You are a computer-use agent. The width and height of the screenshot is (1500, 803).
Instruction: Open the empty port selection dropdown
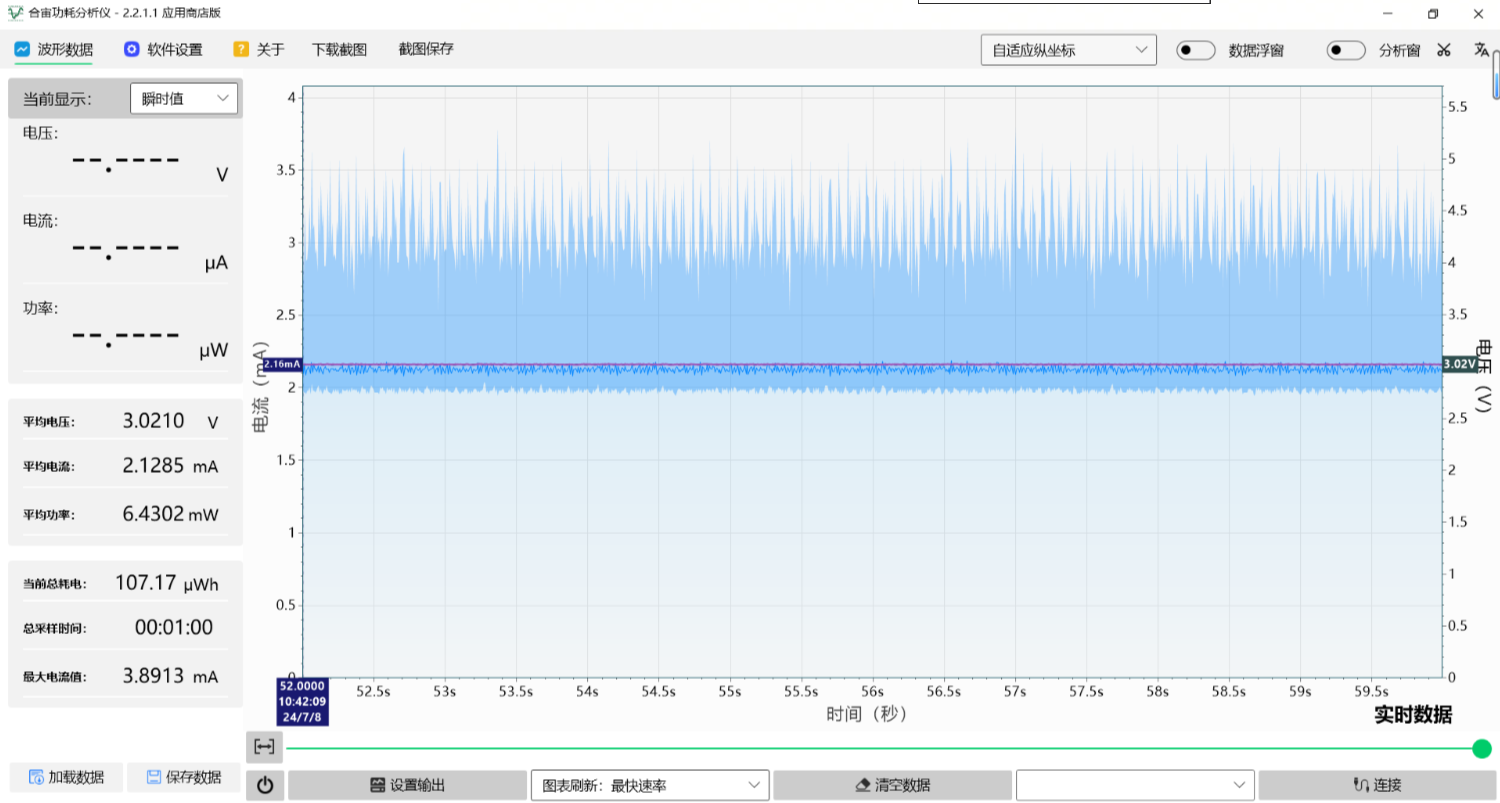1135,785
